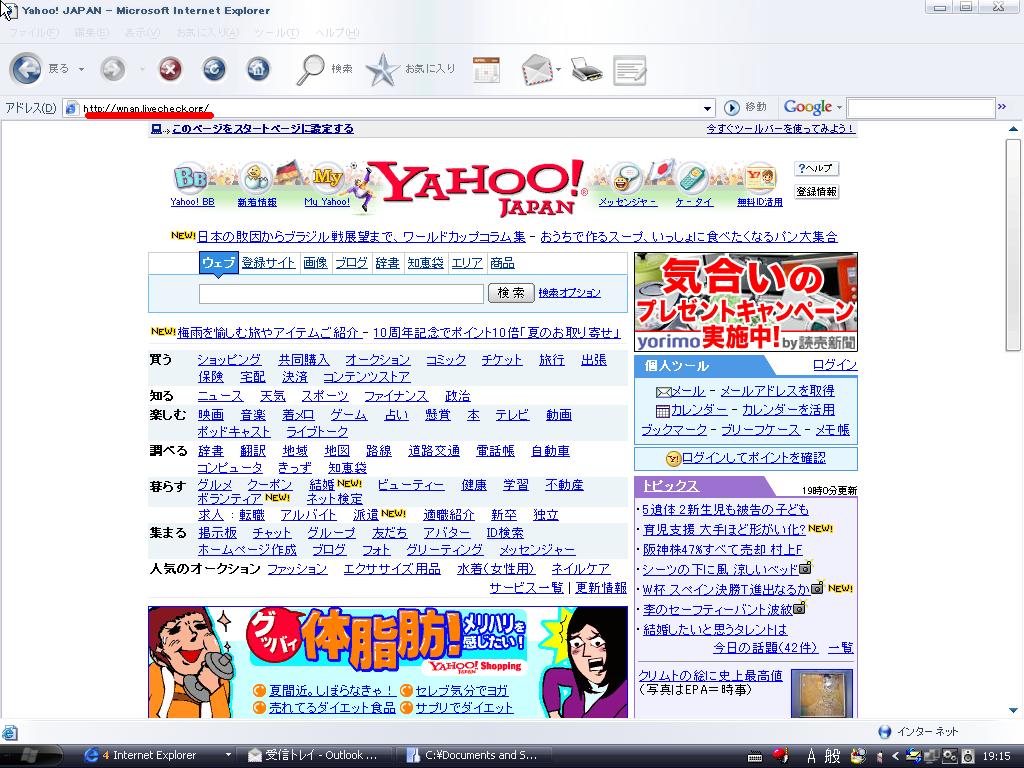Click in the Yahoo search text field

click(341, 293)
